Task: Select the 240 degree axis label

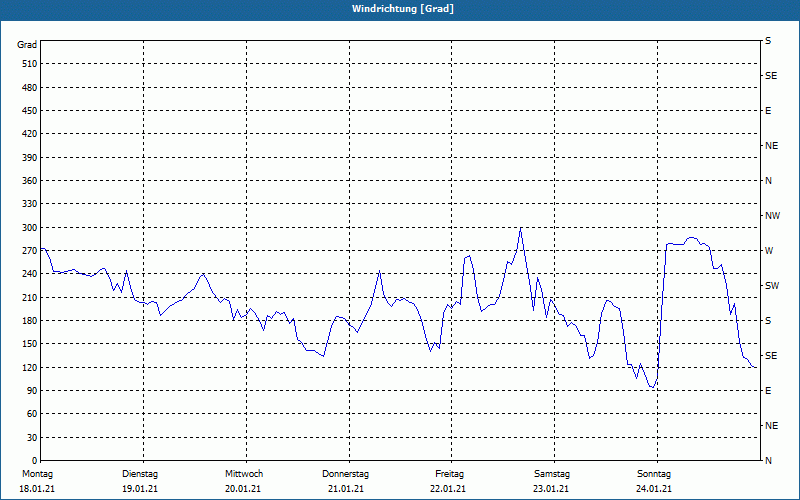Action: (29, 274)
